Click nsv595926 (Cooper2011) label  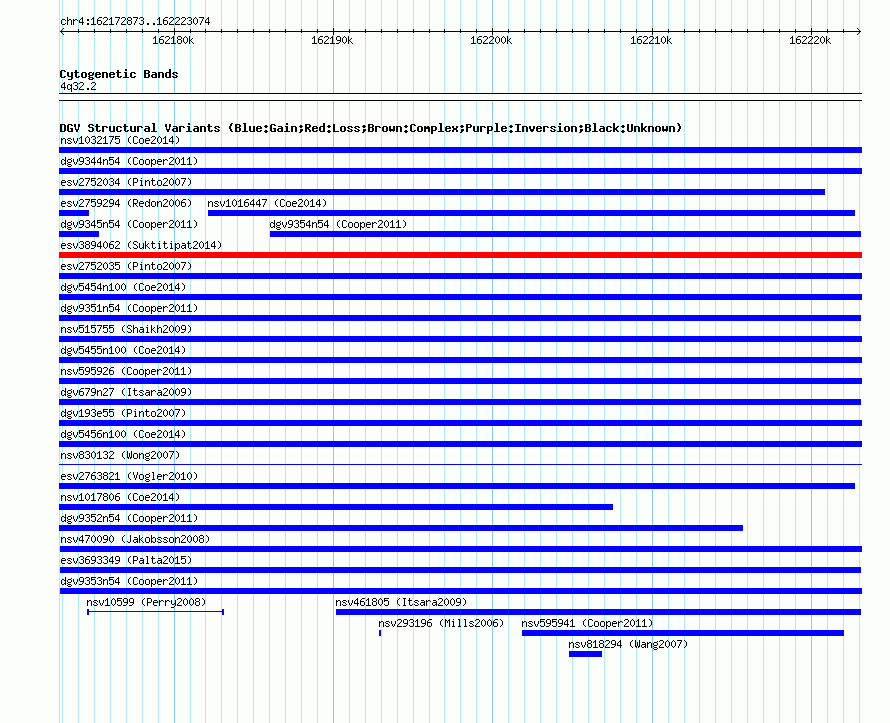(126, 371)
